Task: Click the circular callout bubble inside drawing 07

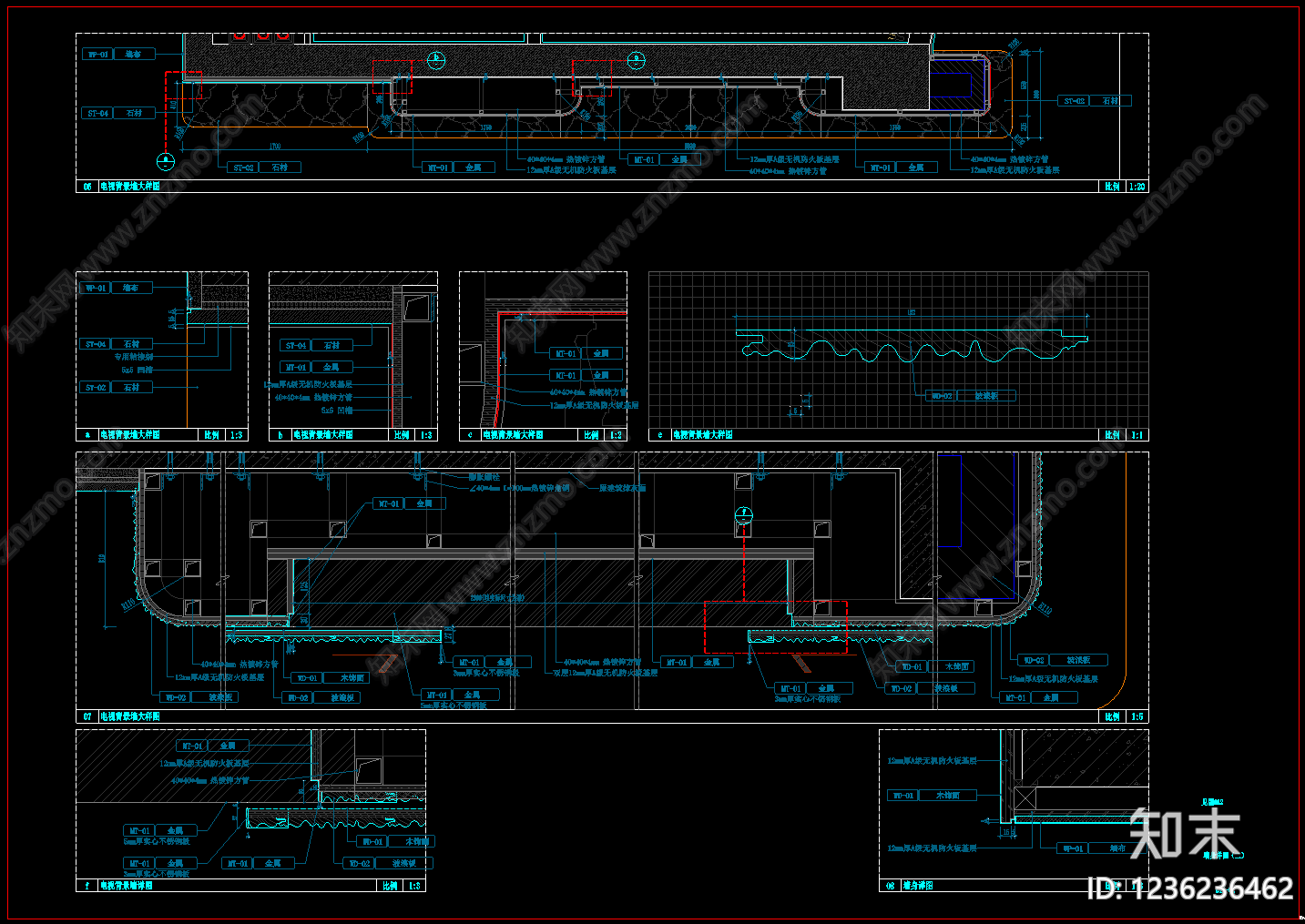Action: click(745, 515)
